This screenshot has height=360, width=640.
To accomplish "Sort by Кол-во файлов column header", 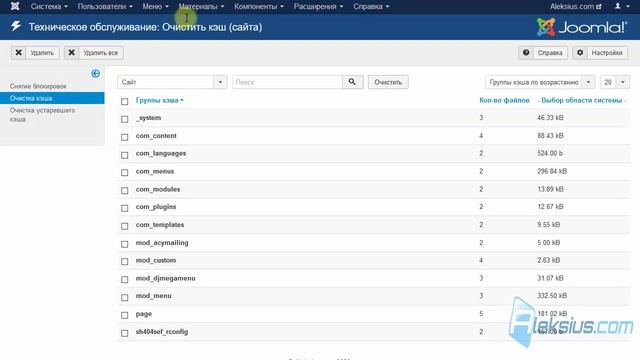I will coord(504,100).
